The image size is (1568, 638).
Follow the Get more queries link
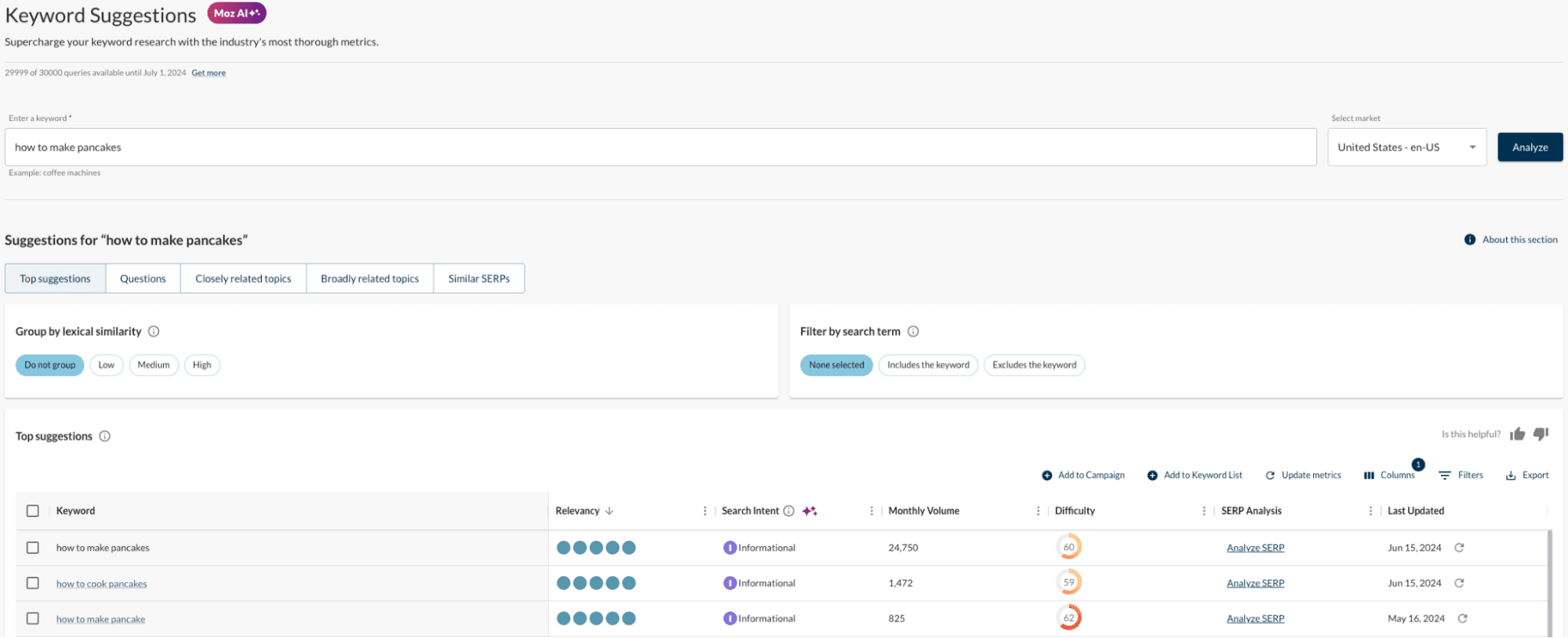click(209, 73)
